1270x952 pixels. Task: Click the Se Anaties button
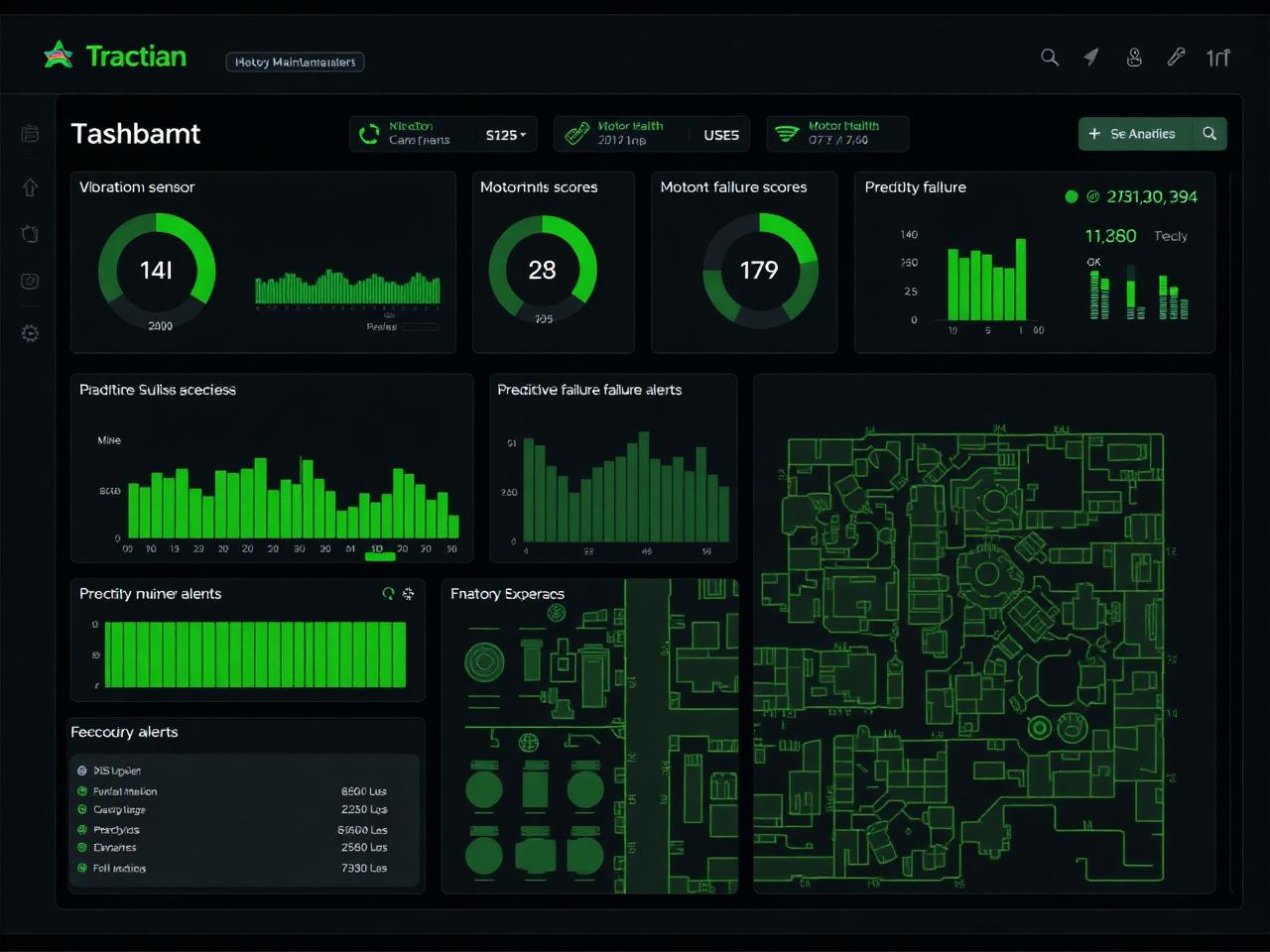tap(1135, 134)
